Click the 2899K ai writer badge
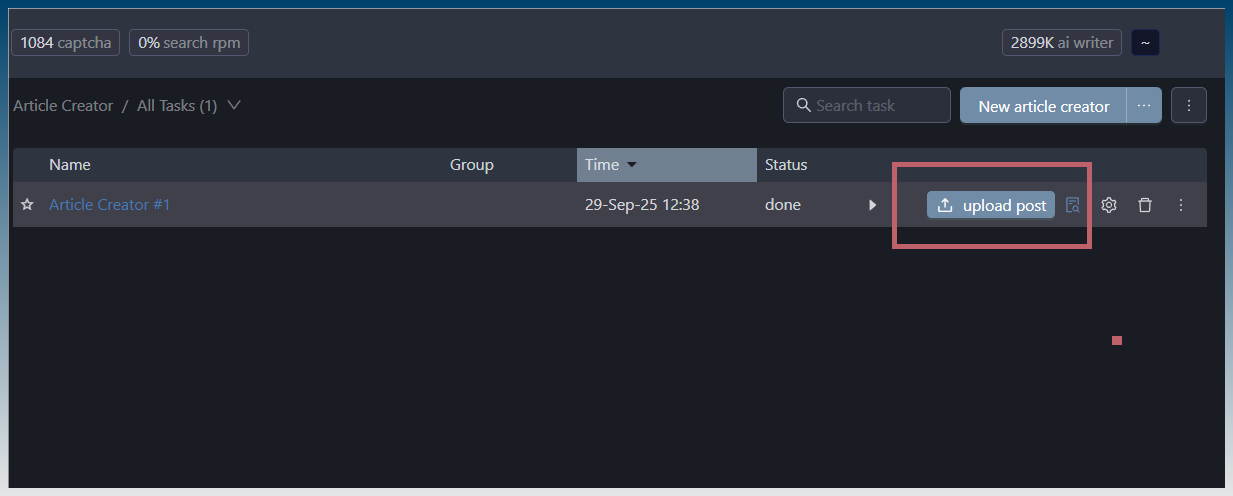Viewport: 1233px width, 496px height. point(1062,43)
